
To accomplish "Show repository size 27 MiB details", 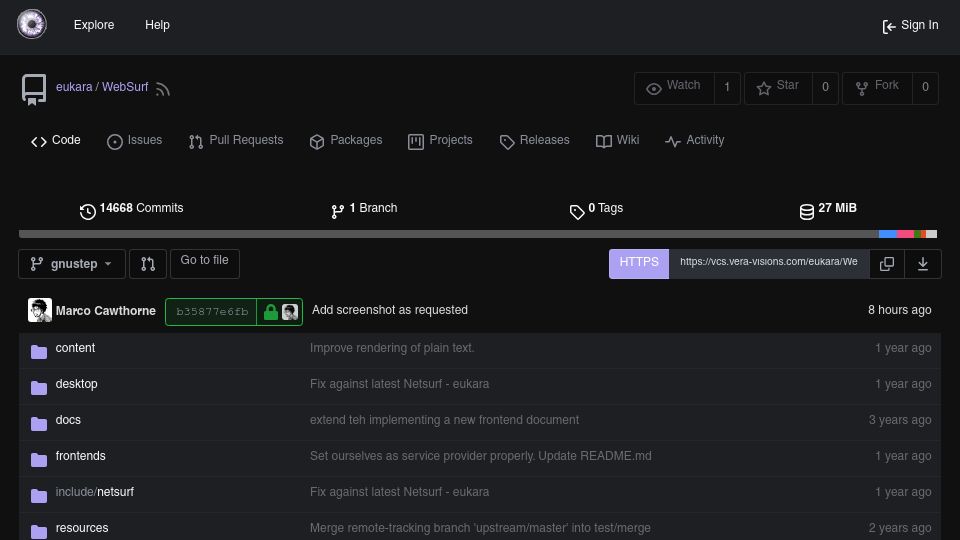I will pyautogui.click(x=828, y=209).
